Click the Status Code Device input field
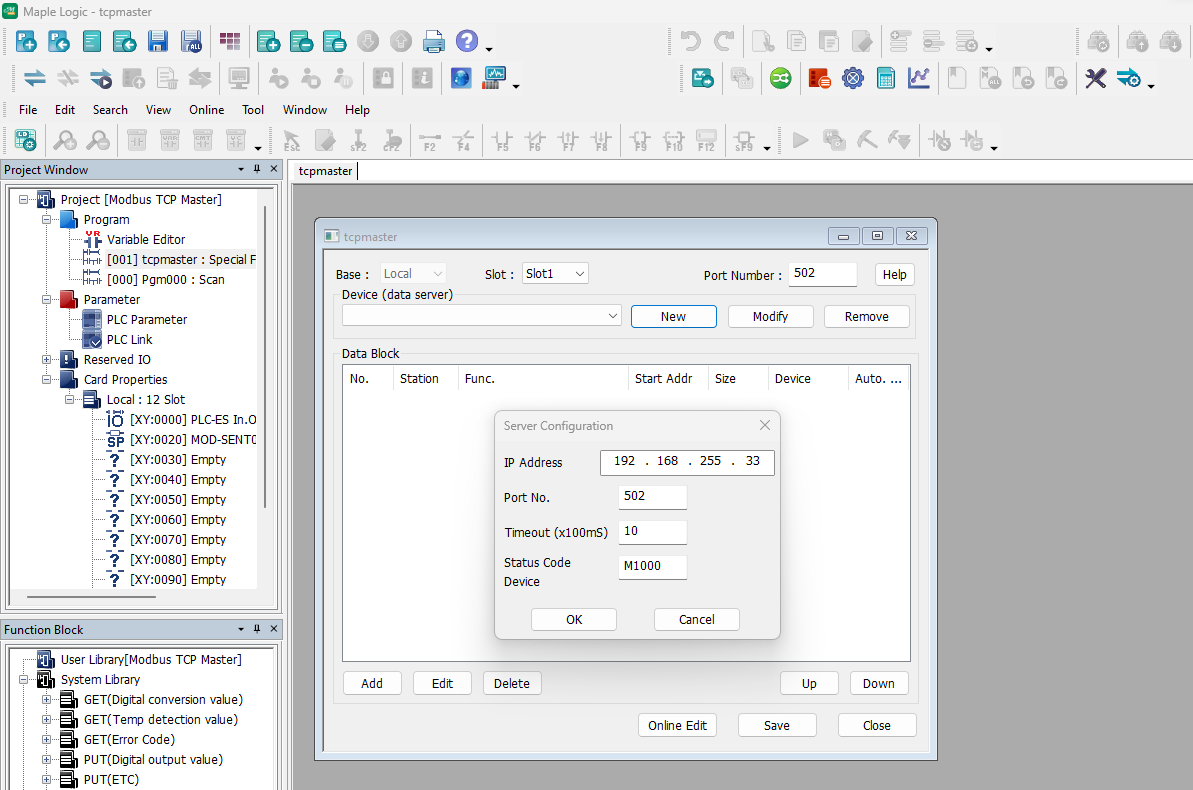This screenshot has width=1193, height=790. click(652, 568)
